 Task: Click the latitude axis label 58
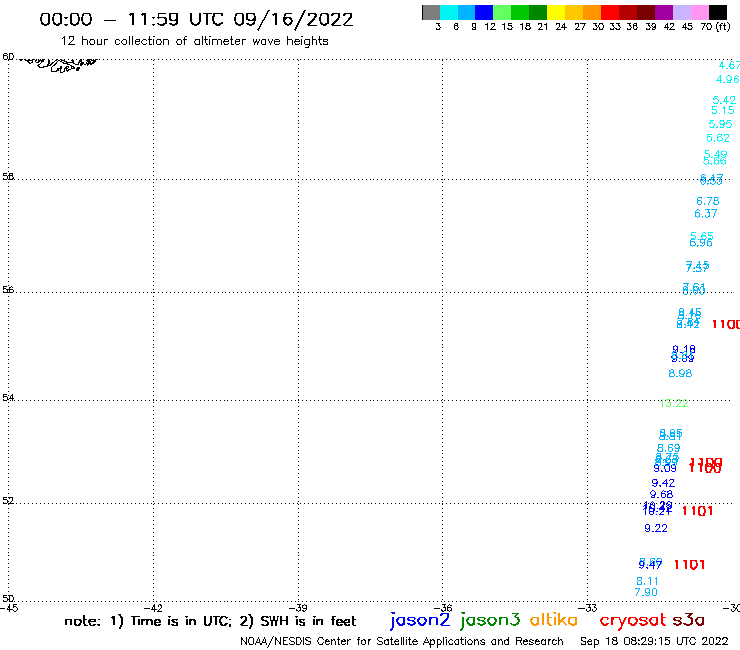tap(8, 177)
